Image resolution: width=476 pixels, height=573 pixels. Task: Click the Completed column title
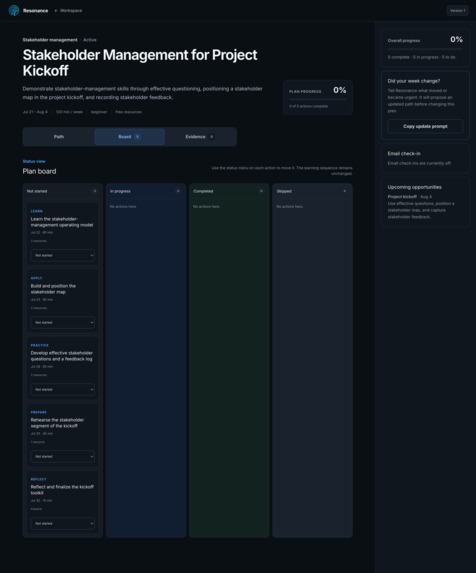(203, 191)
